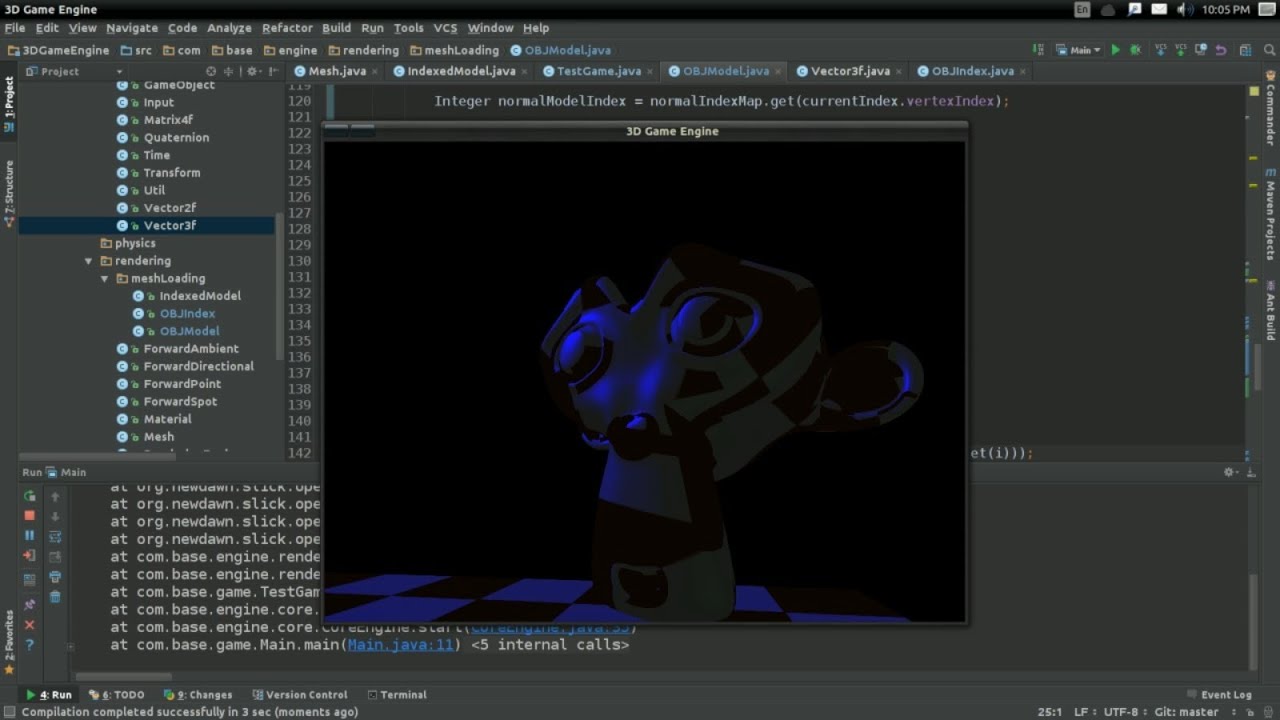Viewport: 1280px width, 720px height.
Task: Click the VCS commit changes icon
Action: point(1181,50)
